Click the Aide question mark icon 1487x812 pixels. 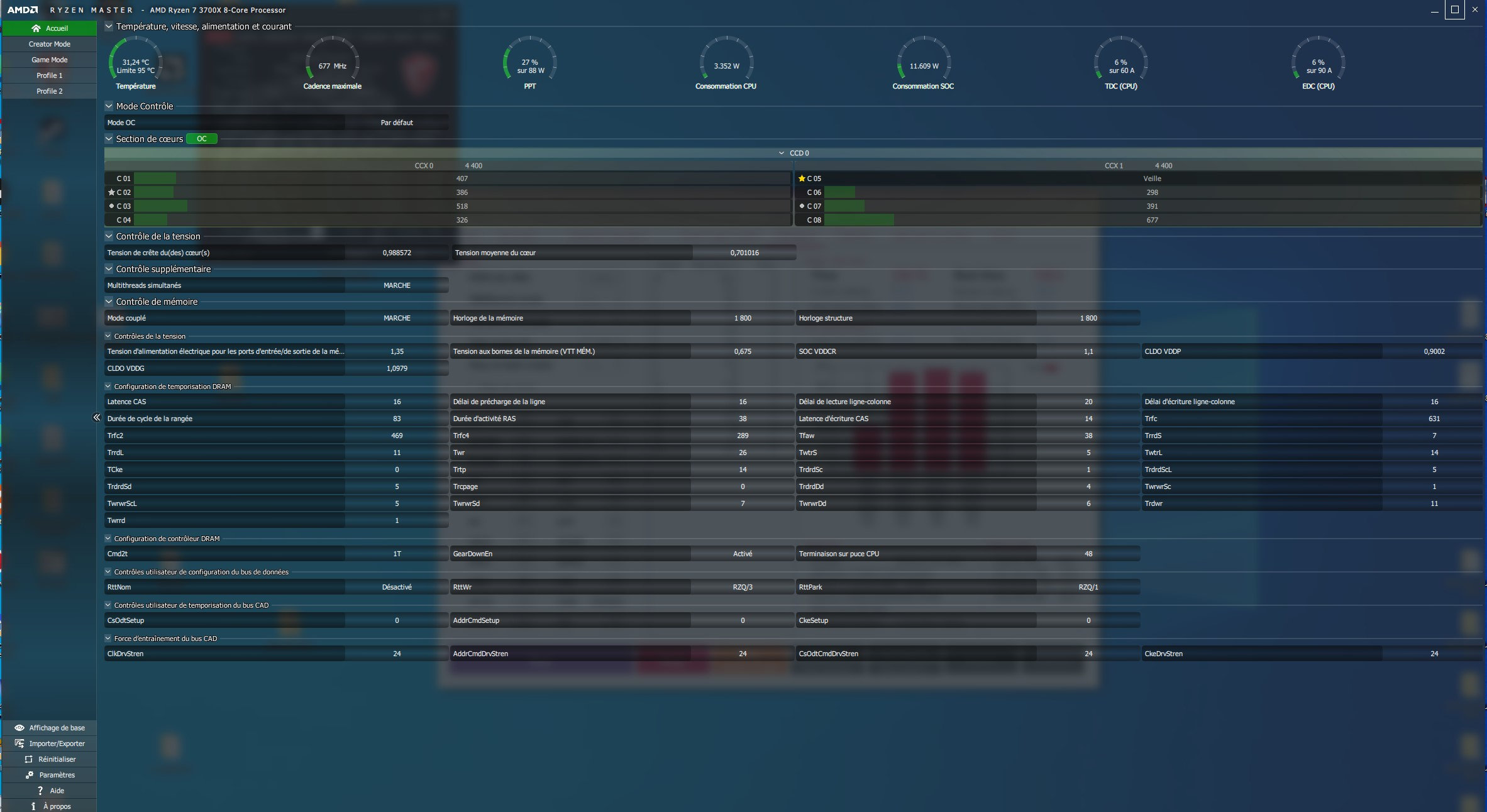(40, 791)
